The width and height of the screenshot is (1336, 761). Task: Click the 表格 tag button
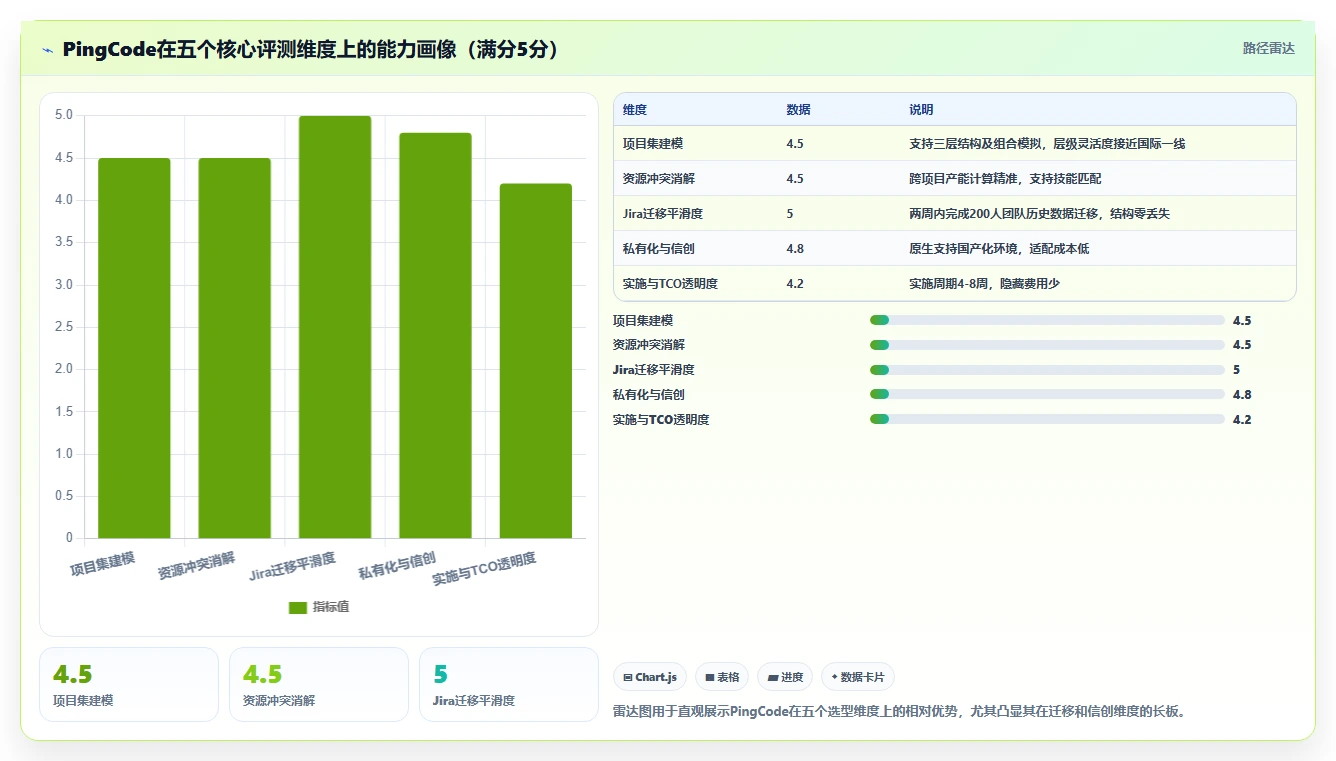(x=722, y=677)
